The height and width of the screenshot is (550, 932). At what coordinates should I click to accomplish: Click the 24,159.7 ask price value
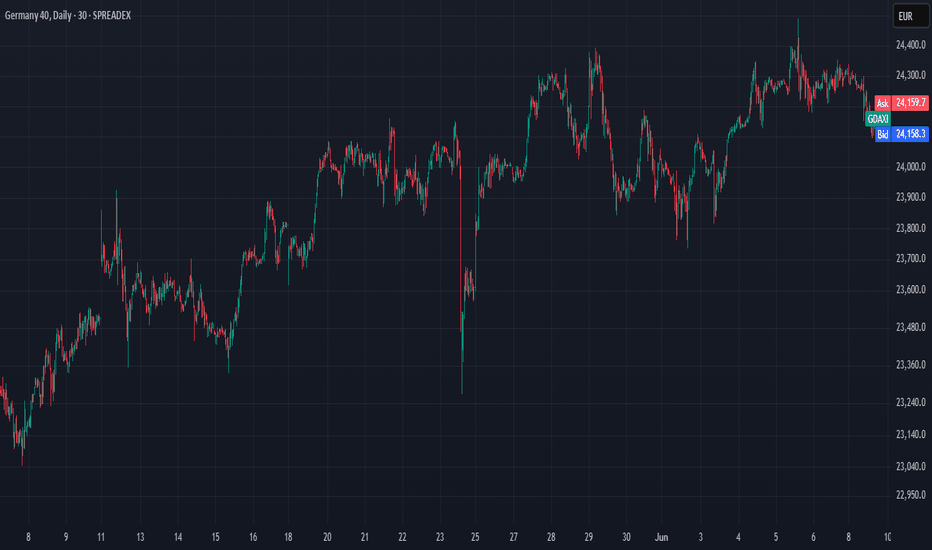point(910,103)
